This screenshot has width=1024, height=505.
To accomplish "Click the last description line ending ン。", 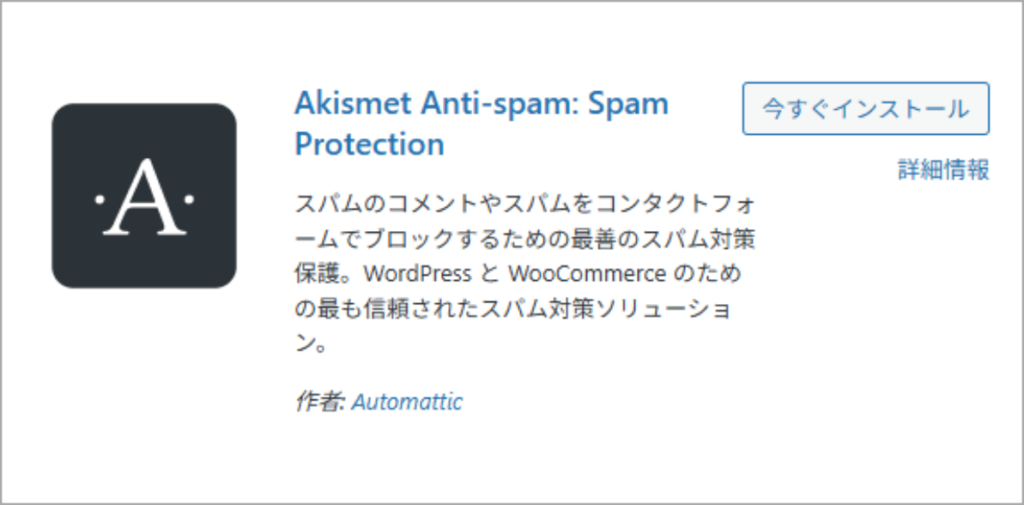I will 311,344.
